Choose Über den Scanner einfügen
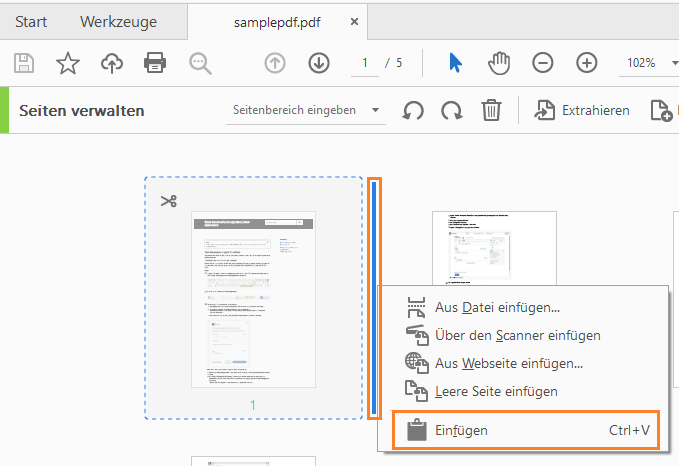The width and height of the screenshot is (679, 466). tap(523, 335)
